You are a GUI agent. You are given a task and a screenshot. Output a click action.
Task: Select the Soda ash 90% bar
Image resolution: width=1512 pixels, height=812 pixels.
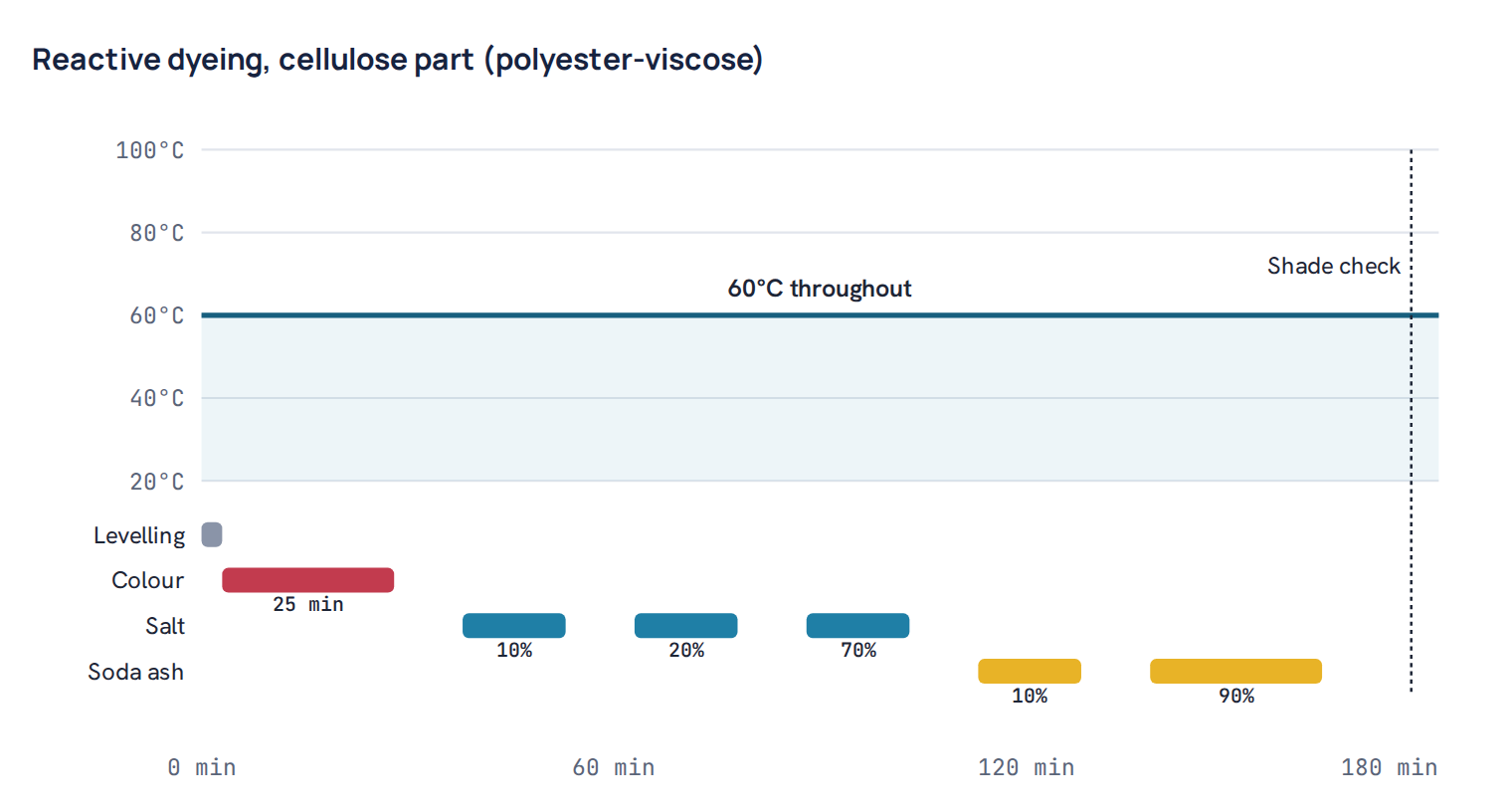[1236, 671]
